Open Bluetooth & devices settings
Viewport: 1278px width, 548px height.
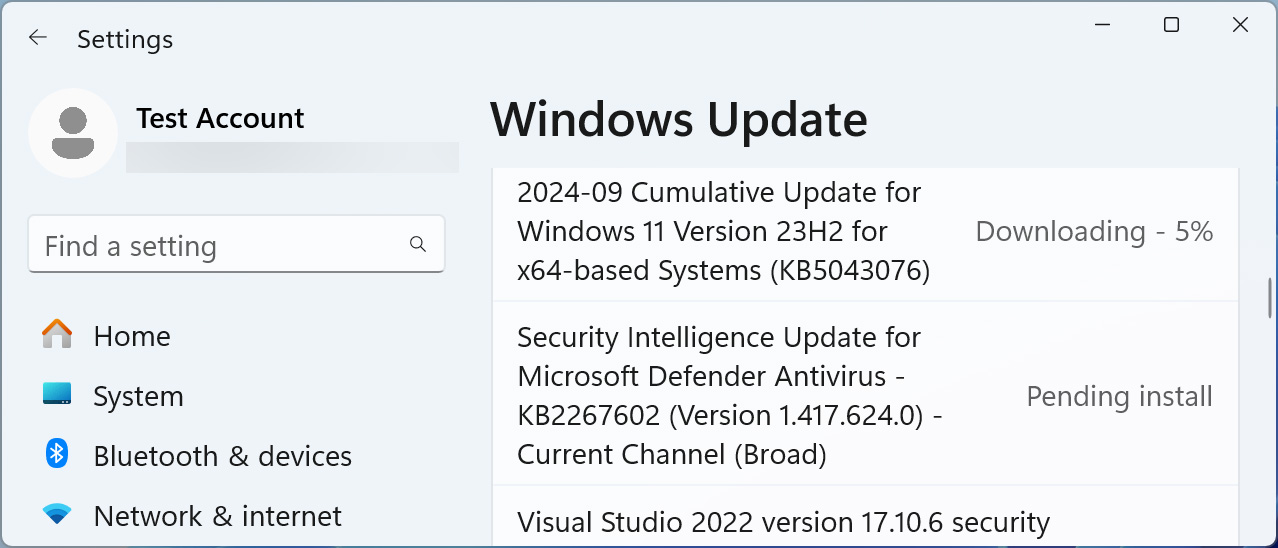click(x=222, y=456)
